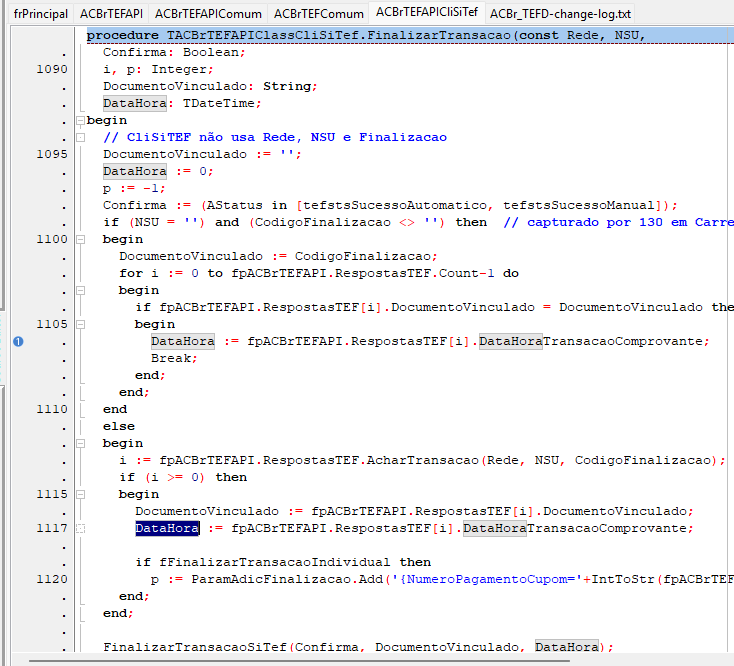Collapse the begin block at line 1115
734x666 pixels.
[x=81, y=495]
